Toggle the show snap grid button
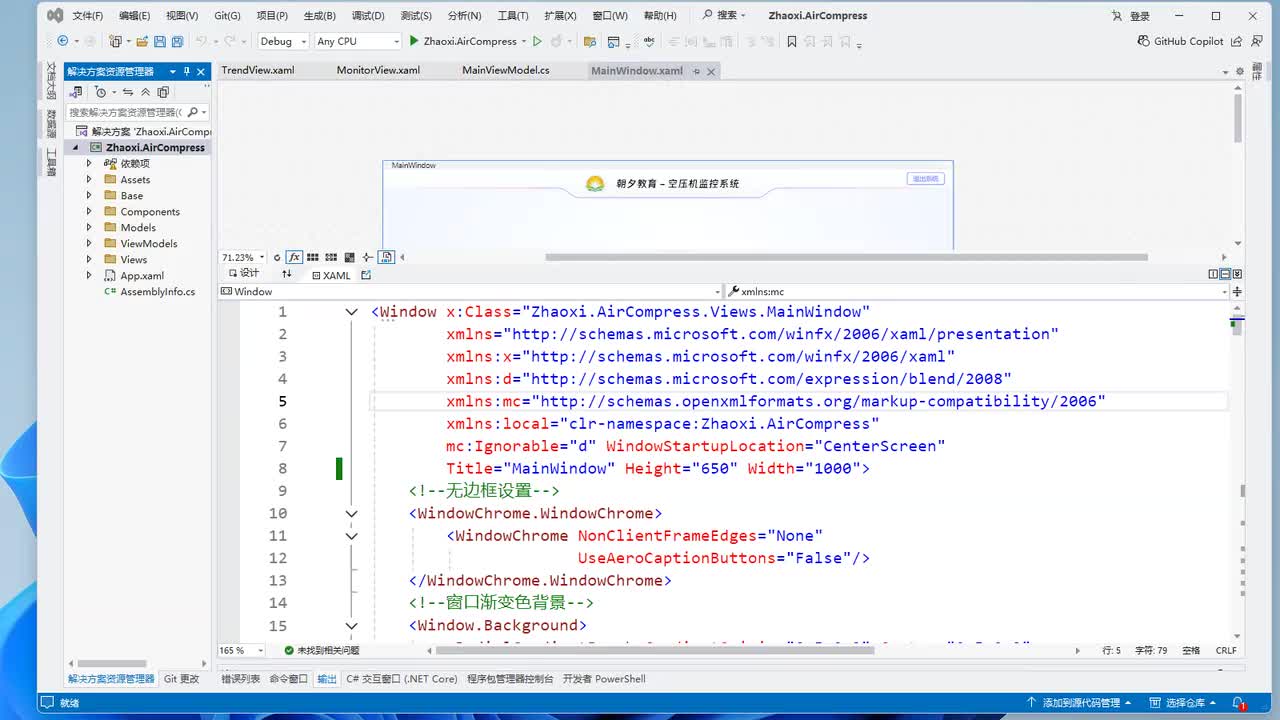Viewport: 1280px width, 720px height. (313, 257)
